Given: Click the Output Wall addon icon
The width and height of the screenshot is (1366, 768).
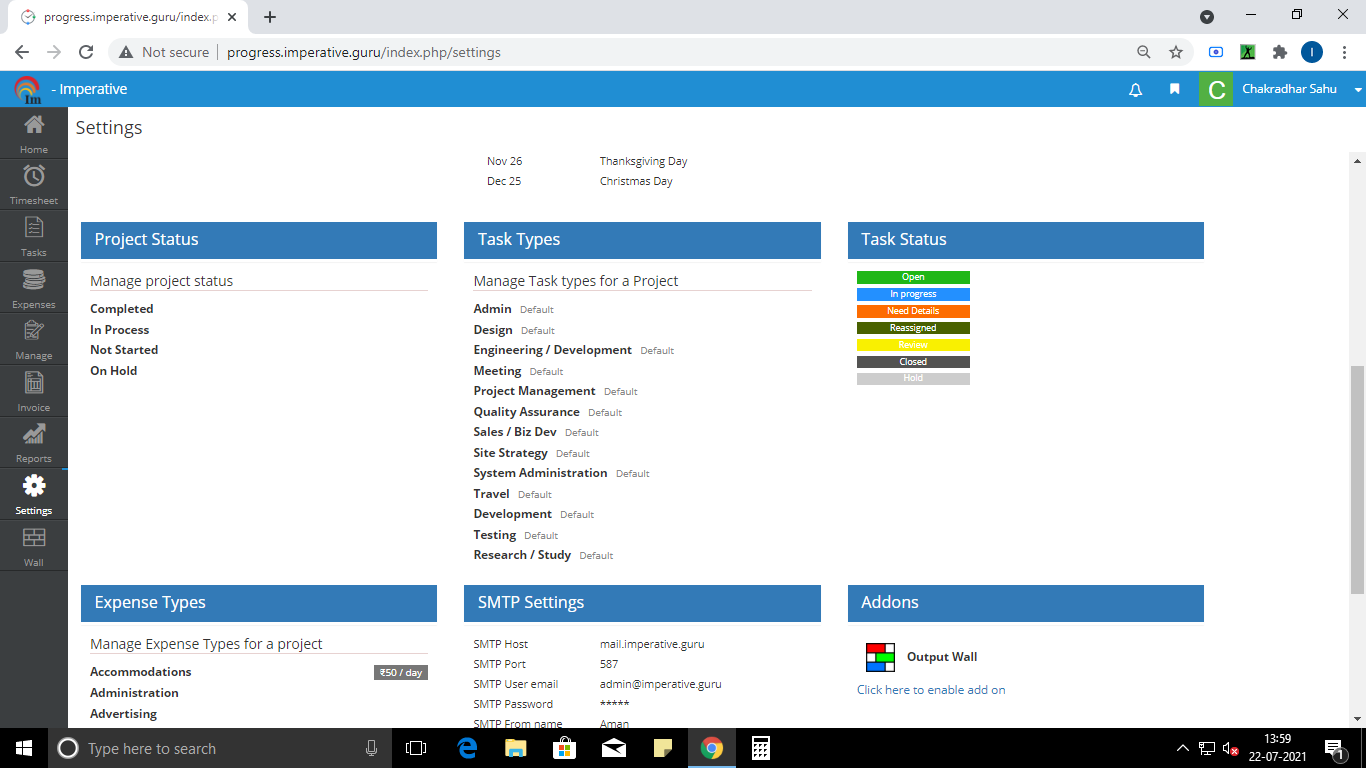Looking at the screenshot, I should pos(880,657).
